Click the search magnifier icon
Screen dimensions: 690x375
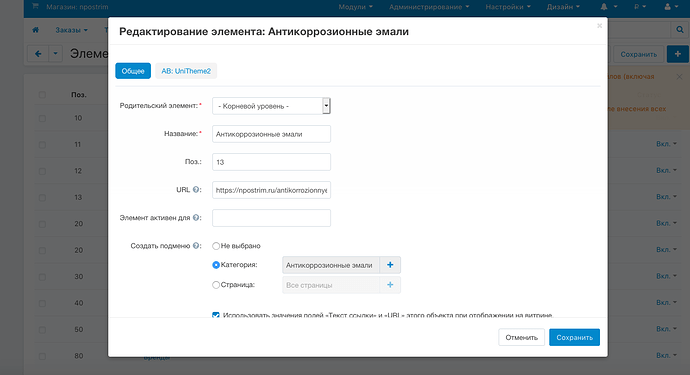679,30
